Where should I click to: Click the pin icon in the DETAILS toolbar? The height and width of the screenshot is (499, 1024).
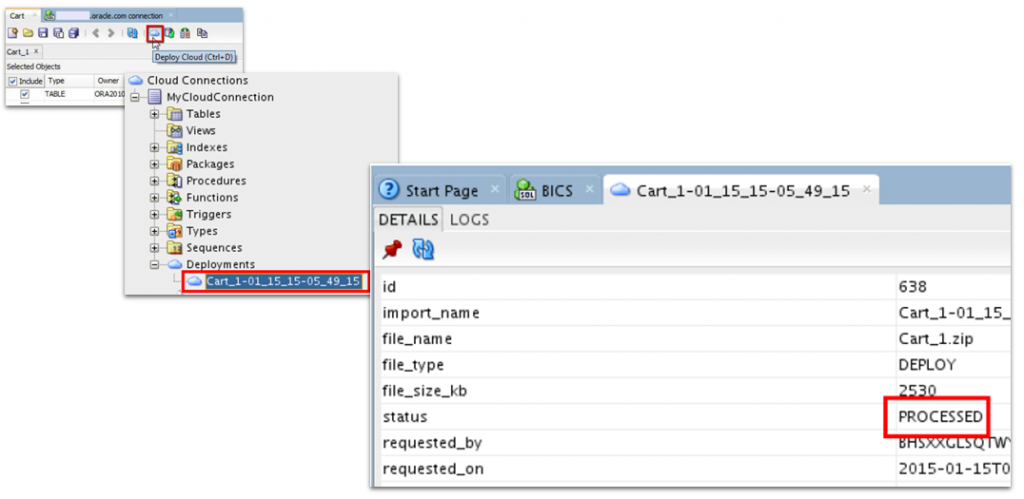(x=392, y=251)
